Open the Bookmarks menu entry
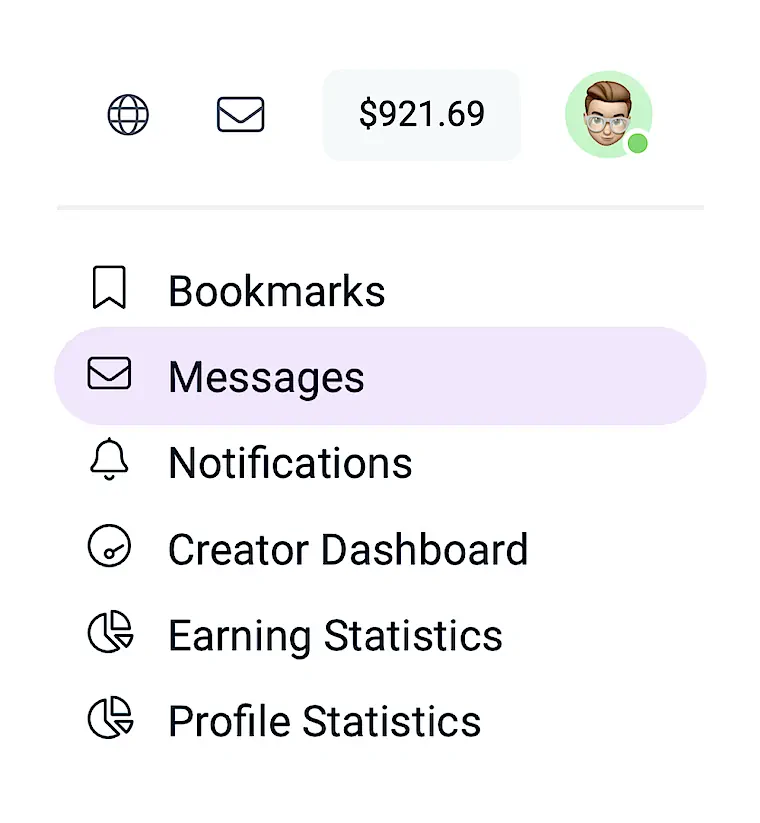Viewport: 760px width, 823px height. click(277, 290)
